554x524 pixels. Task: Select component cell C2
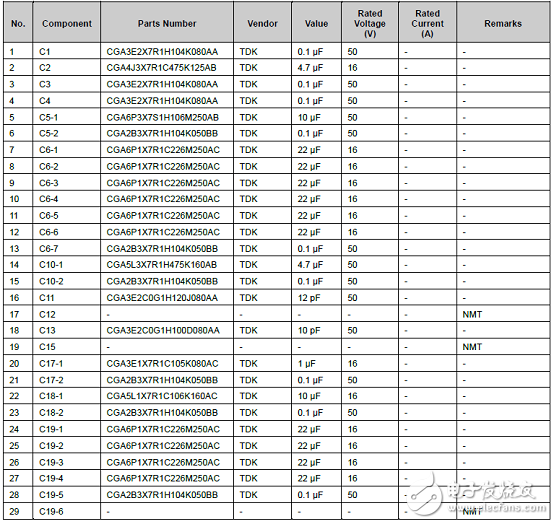[x=67, y=67]
